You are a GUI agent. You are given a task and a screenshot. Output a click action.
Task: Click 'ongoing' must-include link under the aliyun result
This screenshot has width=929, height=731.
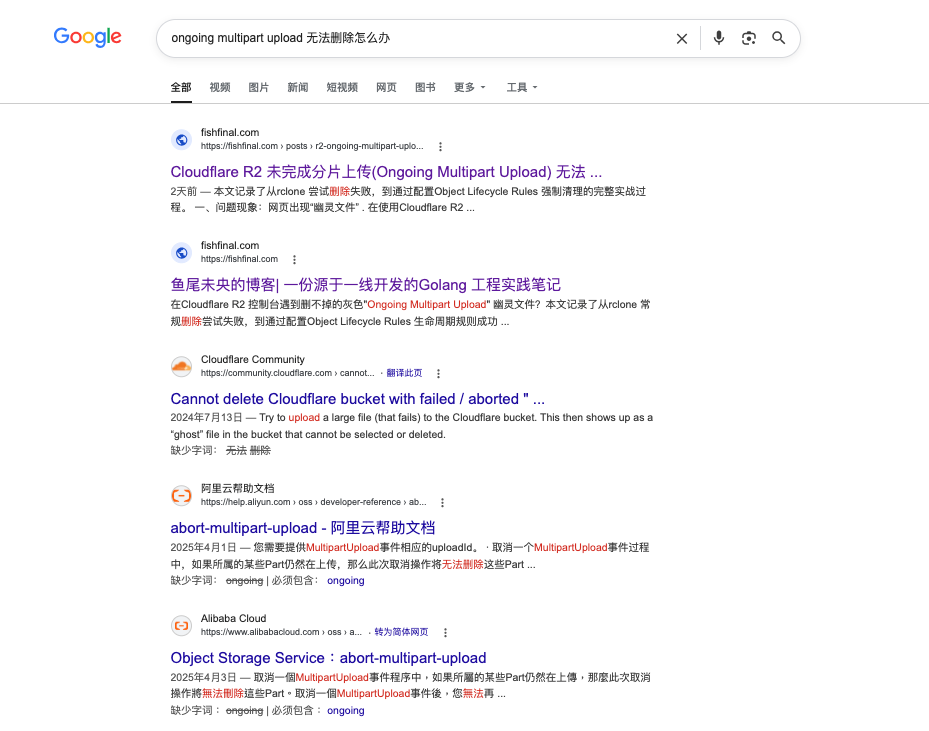tap(345, 581)
